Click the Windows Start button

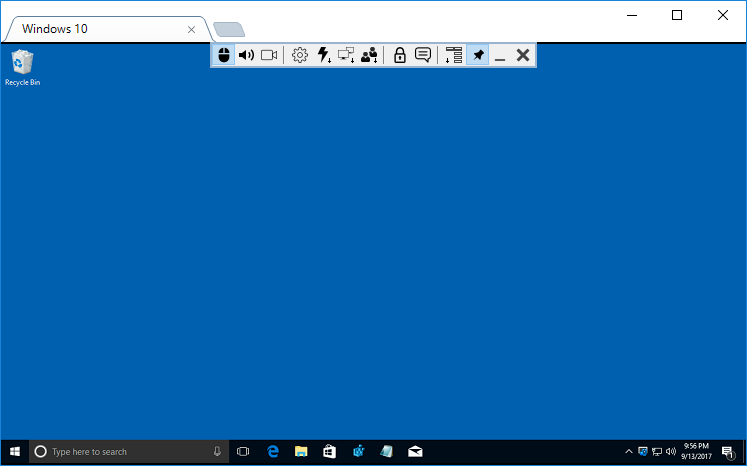(15, 452)
